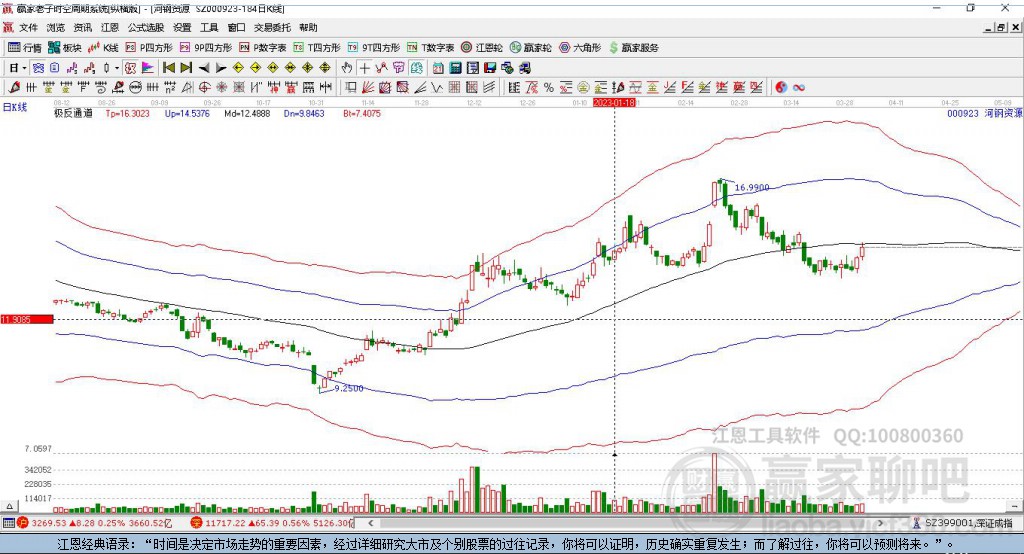Click the horizontal scrollbar left arrow
The width and height of the screenshot is (1024, 554).
tap(370, 523)
